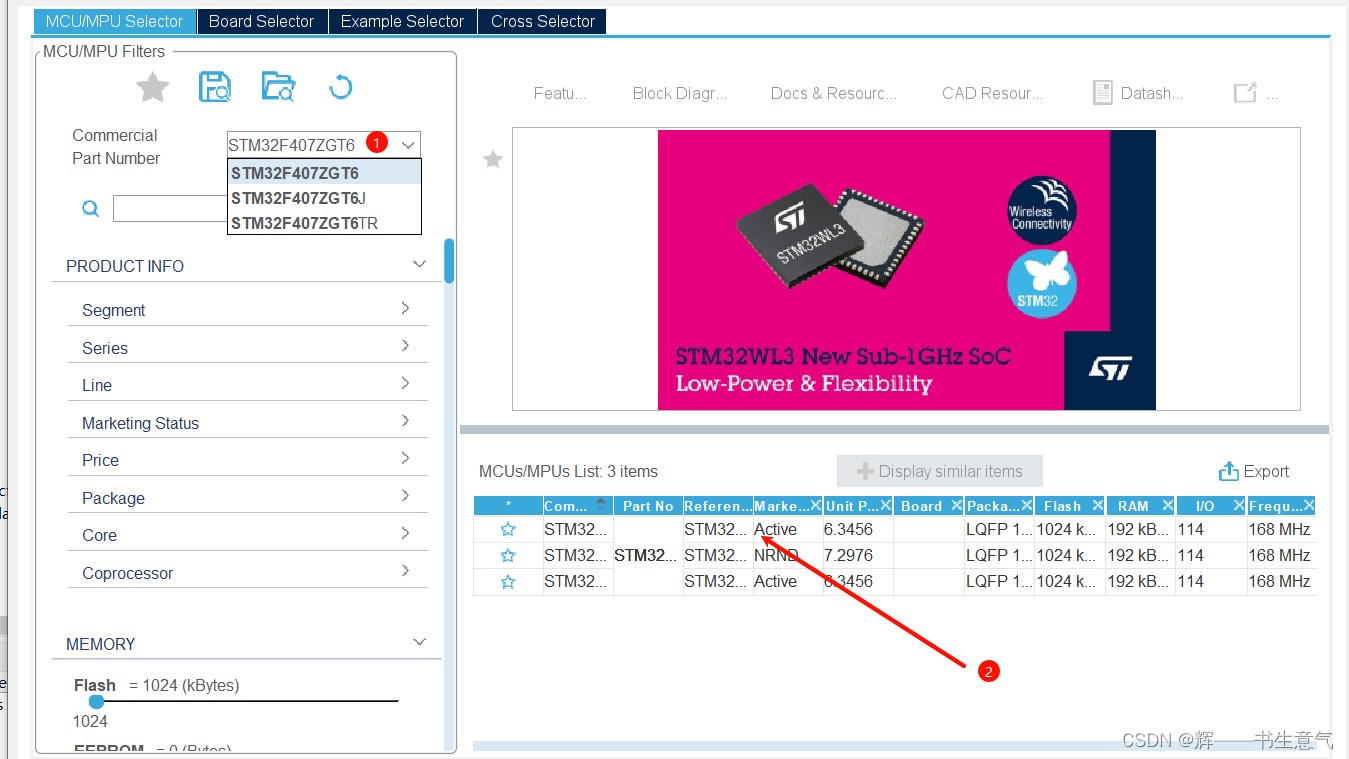Open the Features tab
1349x759 pixels.
coord(560,93)
